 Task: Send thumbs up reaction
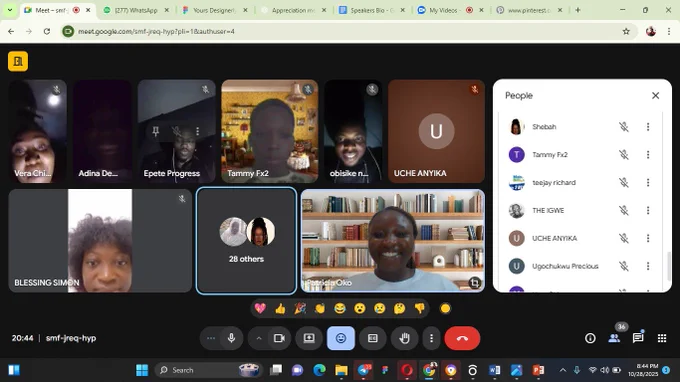280,308
